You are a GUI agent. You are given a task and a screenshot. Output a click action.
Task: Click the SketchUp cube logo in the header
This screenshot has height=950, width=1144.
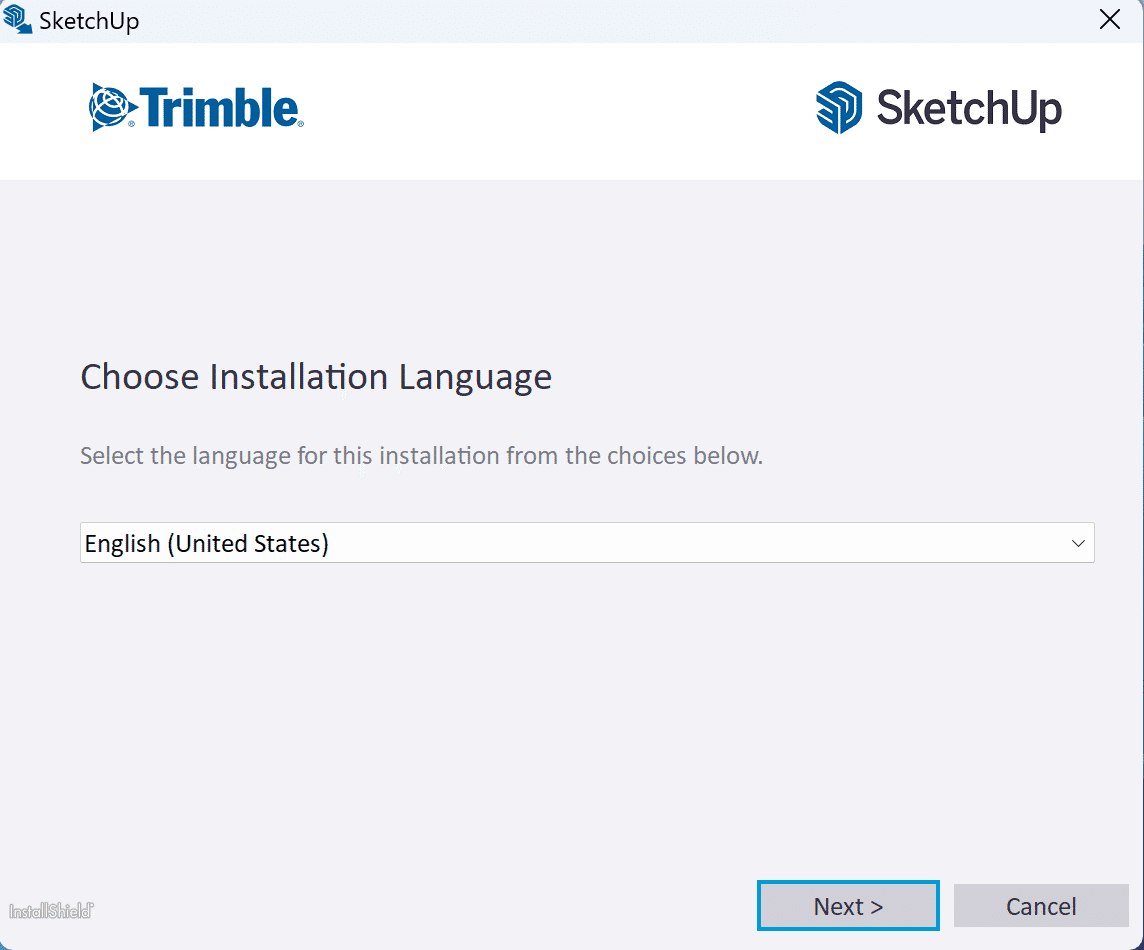(x=838, y=108)
